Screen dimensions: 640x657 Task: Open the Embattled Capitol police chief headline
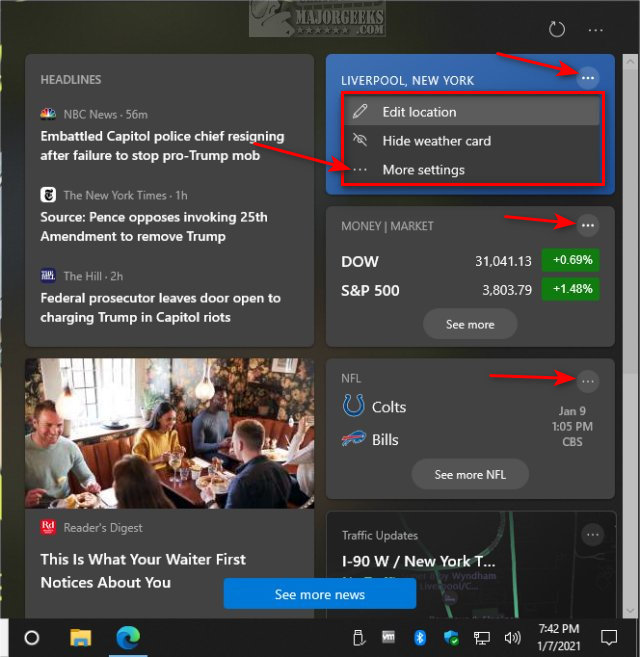(162, 146)
